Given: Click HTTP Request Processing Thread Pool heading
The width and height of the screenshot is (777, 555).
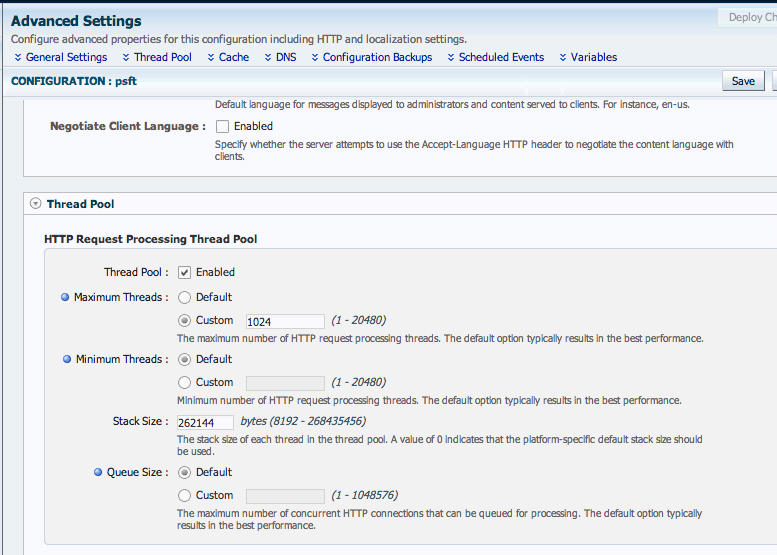Looking at the screenshot, I should point(151,239).
